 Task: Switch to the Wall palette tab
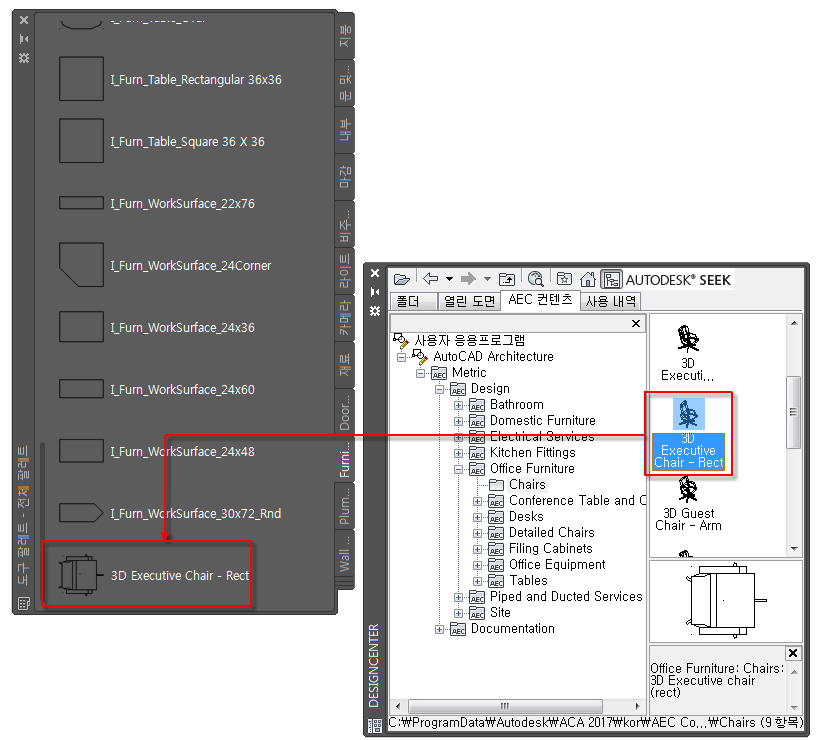tap(344, 553)
